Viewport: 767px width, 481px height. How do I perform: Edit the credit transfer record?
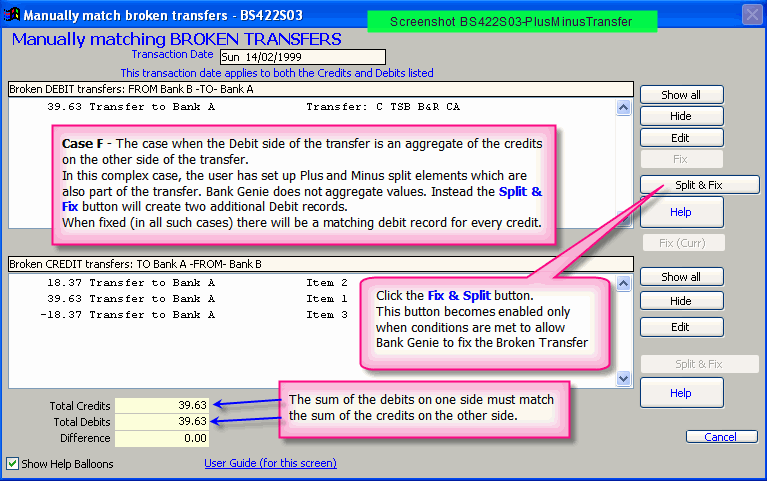click(680, 327)
